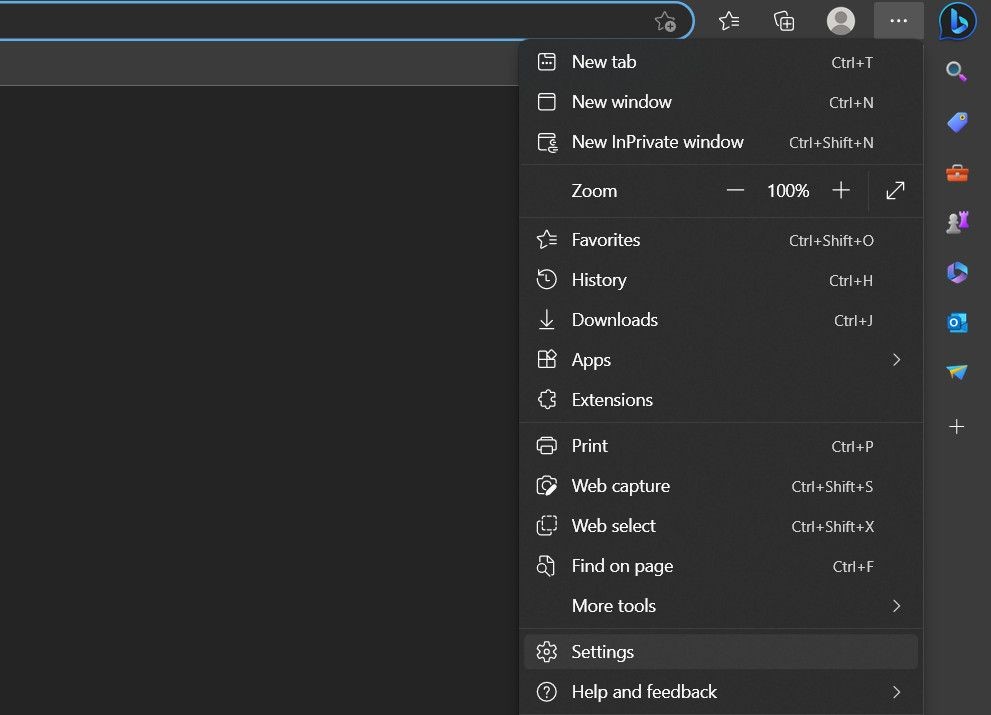Open History from the menu
The width and height of the screenshot is (991, 715).
(x=720, y=280)
